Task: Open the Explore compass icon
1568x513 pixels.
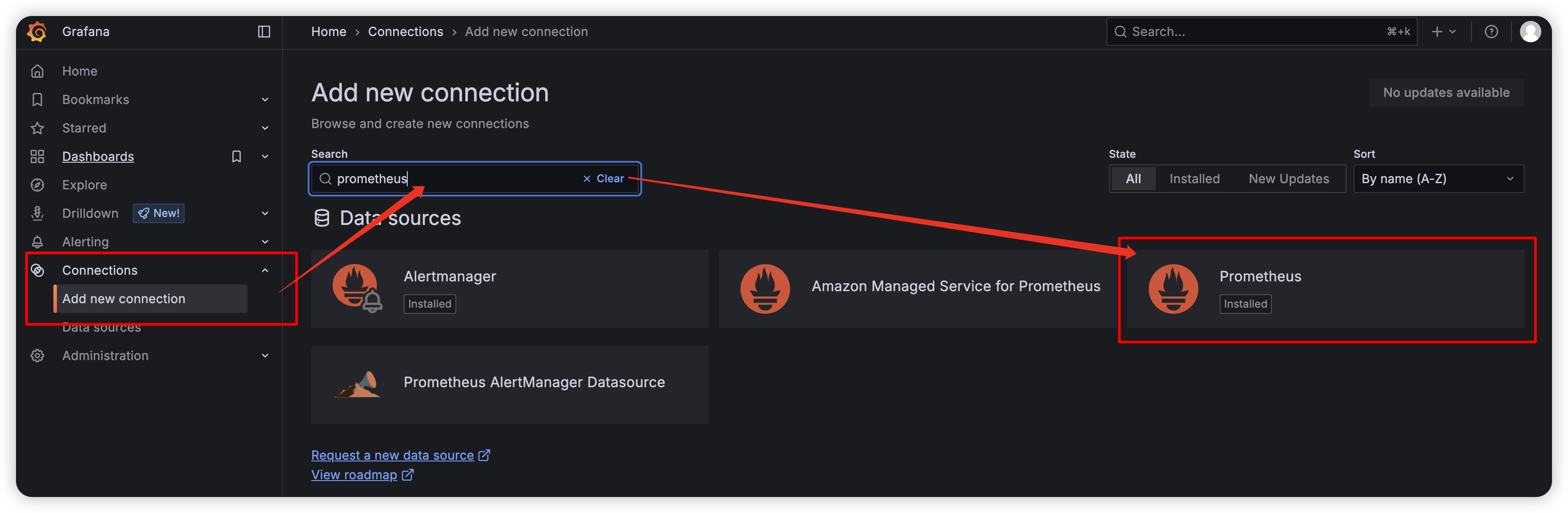Action: tap(38, 185)
